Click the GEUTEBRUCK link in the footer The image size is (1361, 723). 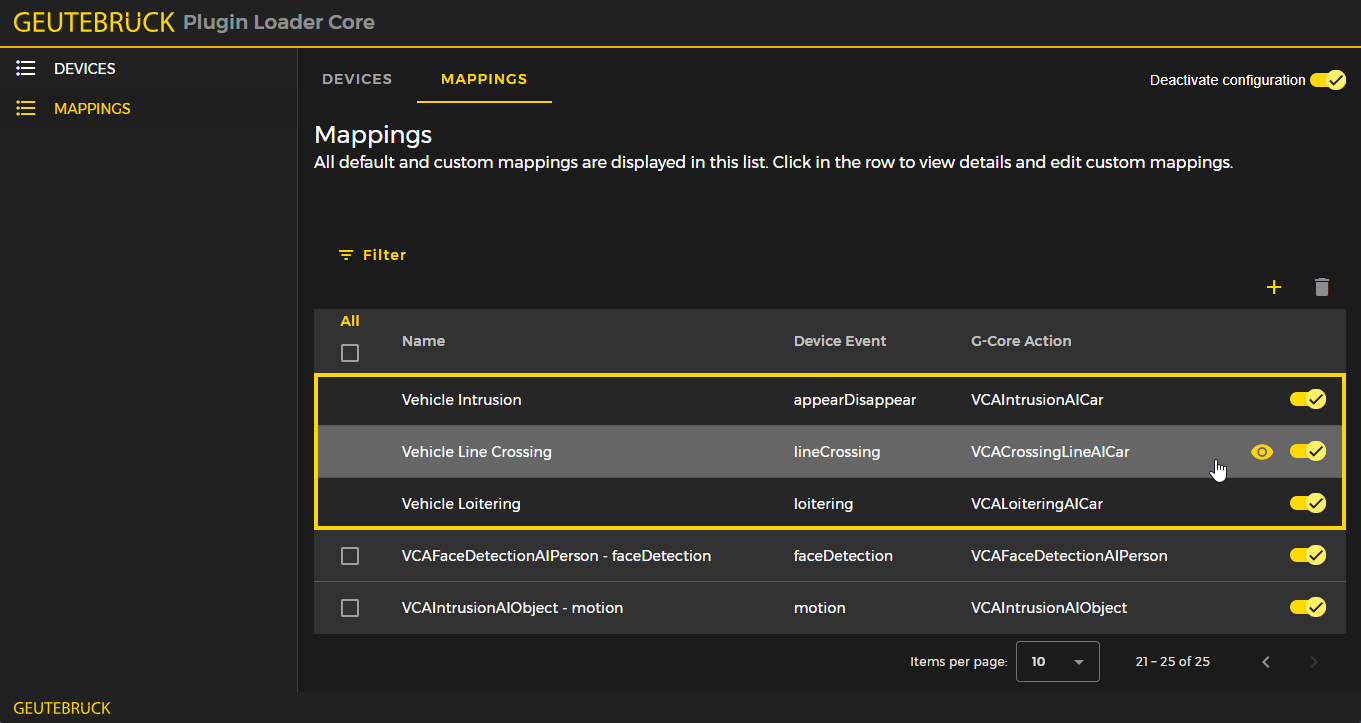click(x=61, y=708)
